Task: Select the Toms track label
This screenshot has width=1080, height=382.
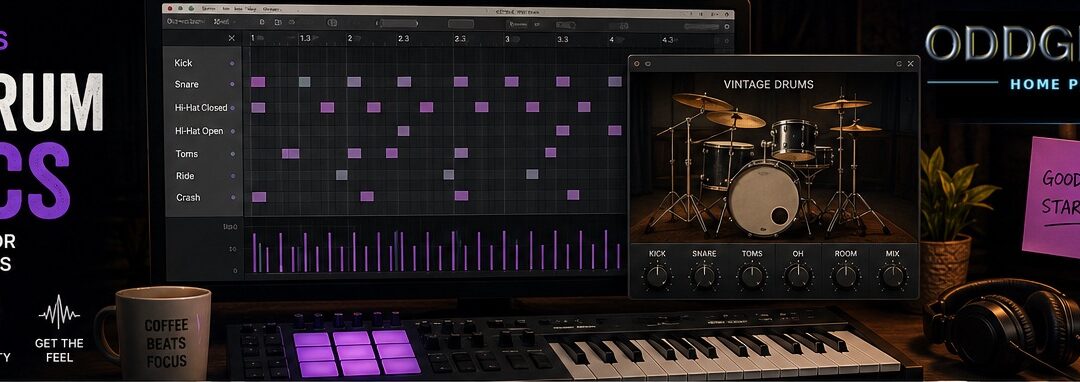Action: [x=187, y=153]
